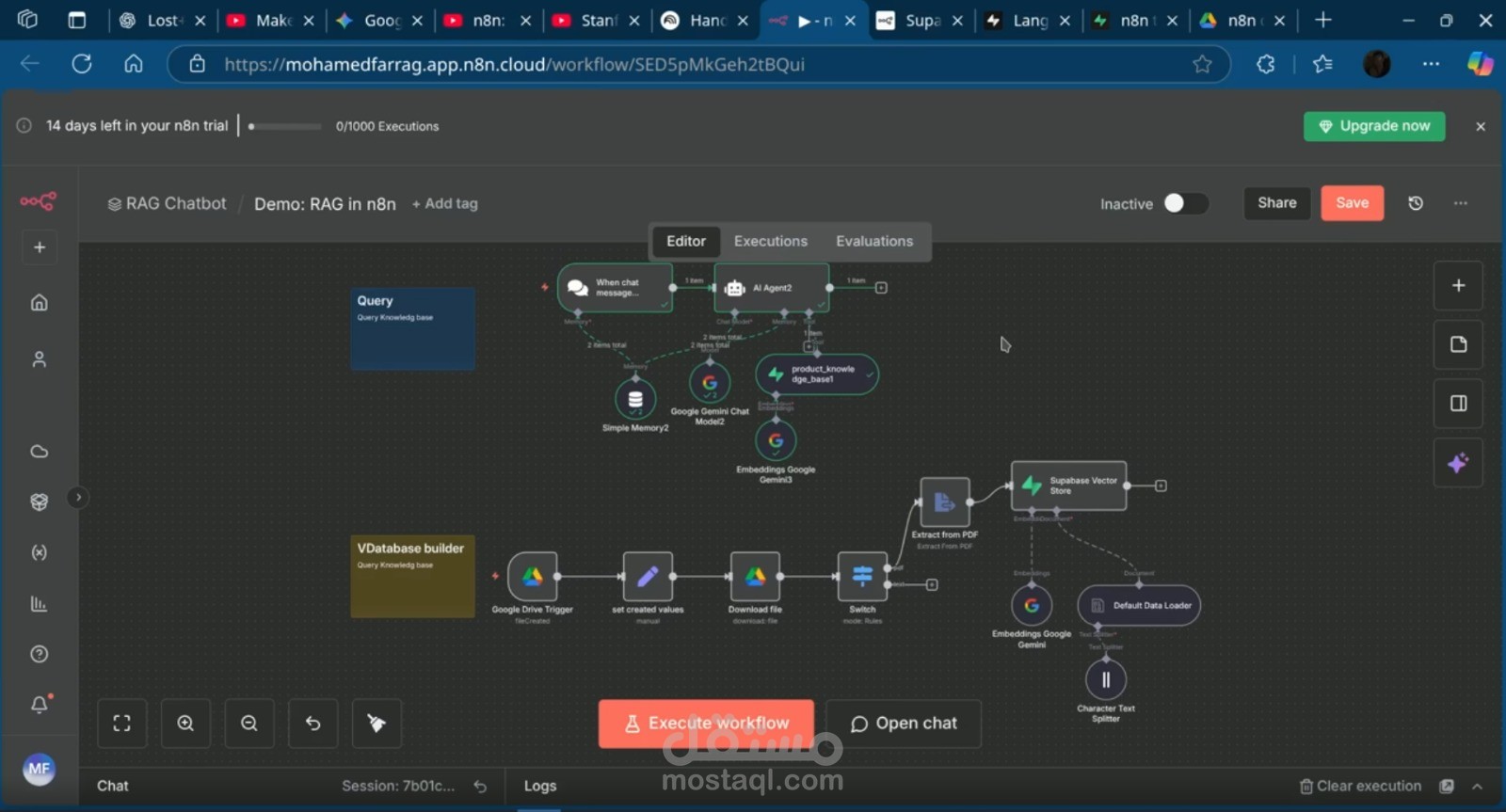Open the notifications bell icon
This screenshot has width=1506, height=812.
(x=40, y=704)
